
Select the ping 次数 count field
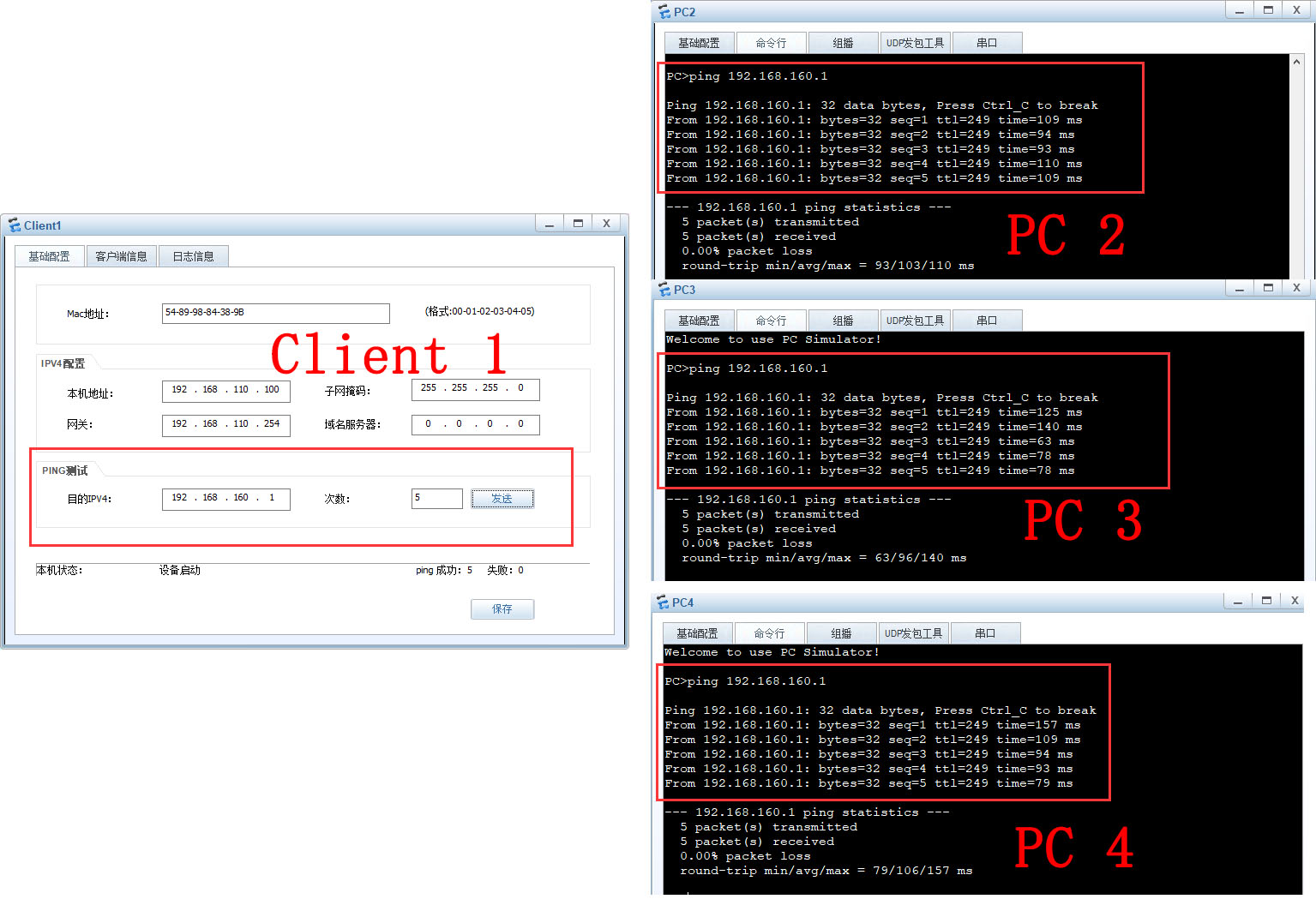pyautogui.click(x=436, y=498)
